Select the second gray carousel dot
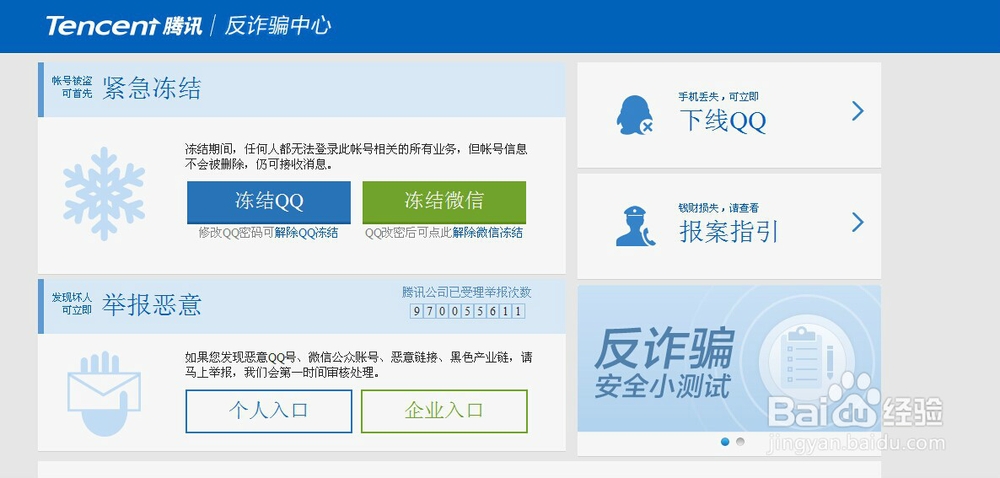This screenshot has width=1000, height=478. [x=740, y=442]
